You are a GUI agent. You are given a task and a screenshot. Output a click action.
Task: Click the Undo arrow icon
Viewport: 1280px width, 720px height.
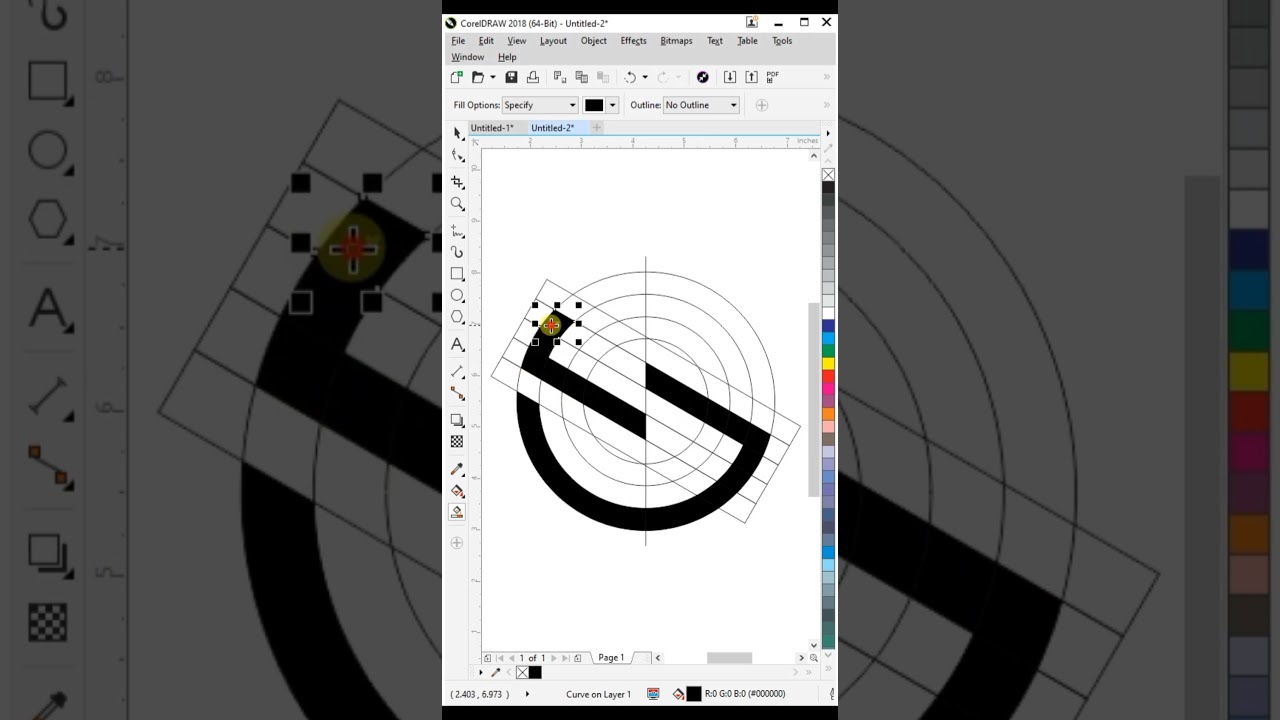(630, 77)
